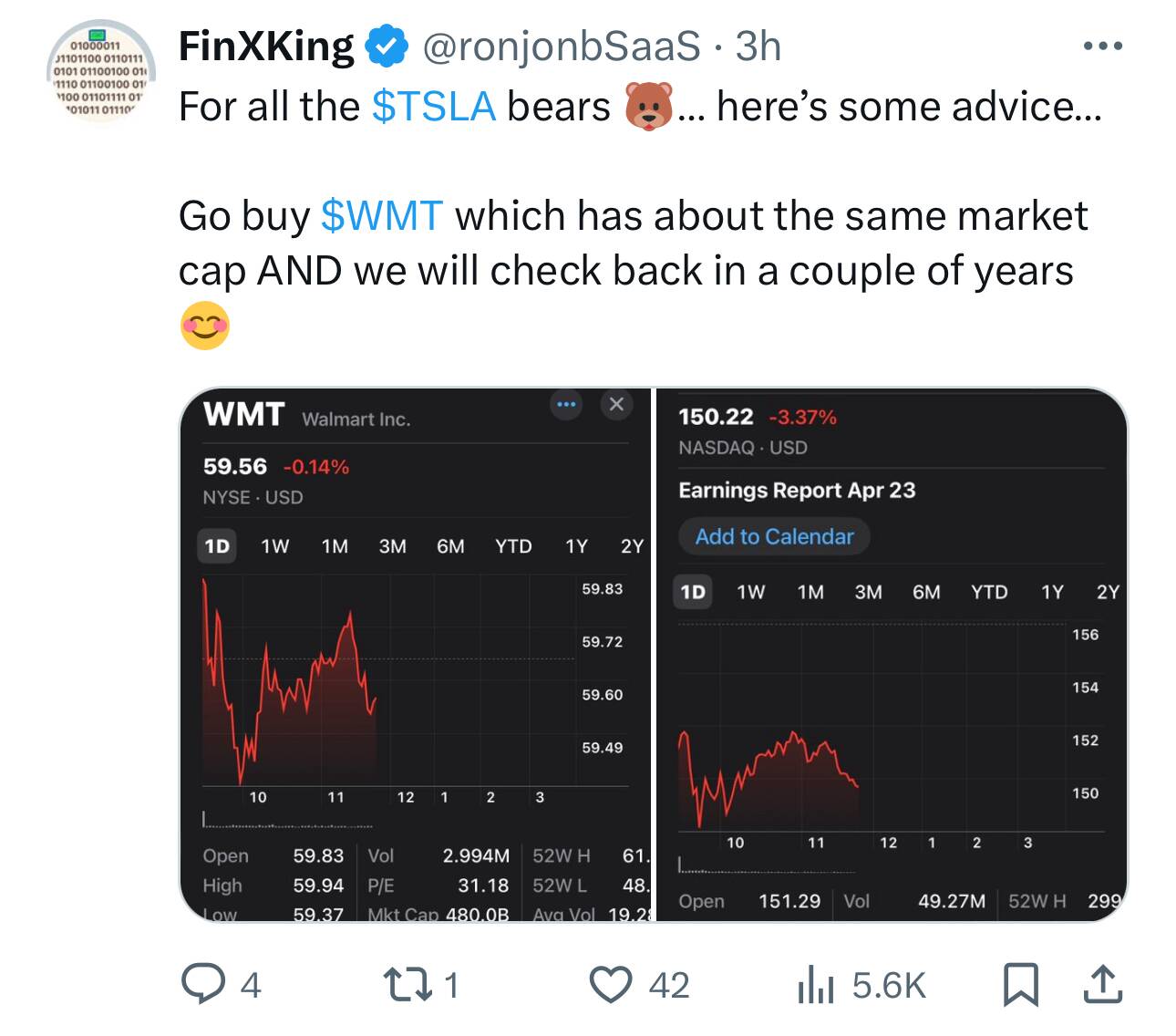Select 1W range on WMT chart
Viewport: 1176px width, 1036px height.
pyautogui.click(x=274, y=546)
